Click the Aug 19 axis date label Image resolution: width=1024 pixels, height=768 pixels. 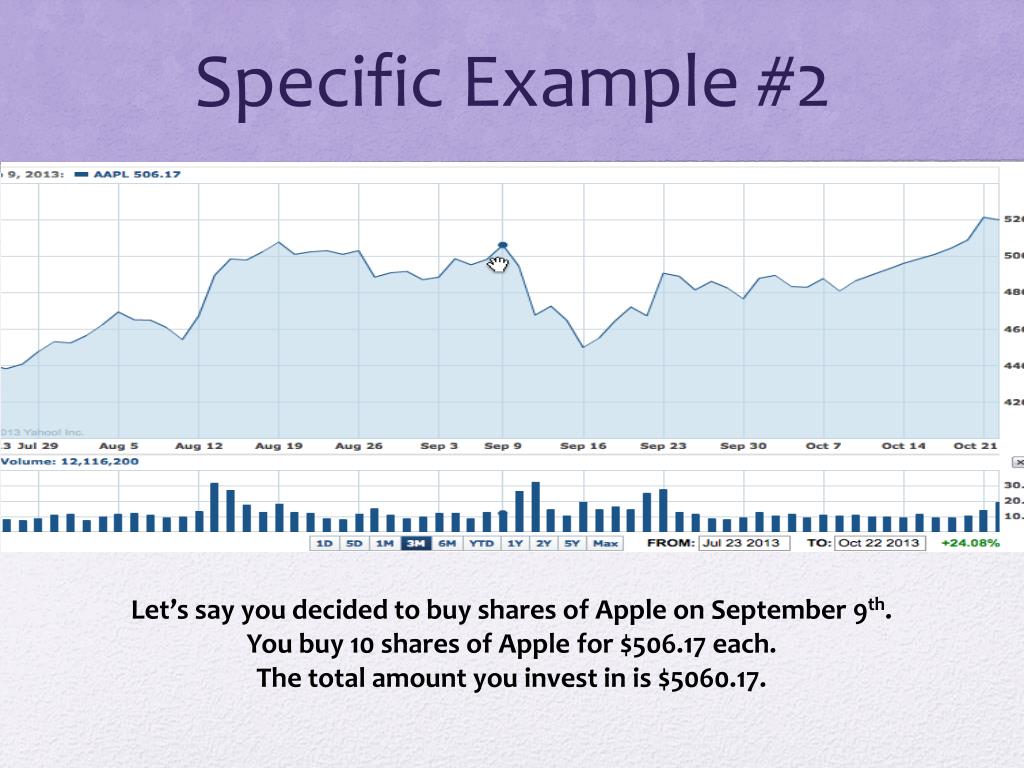[279, 446]
